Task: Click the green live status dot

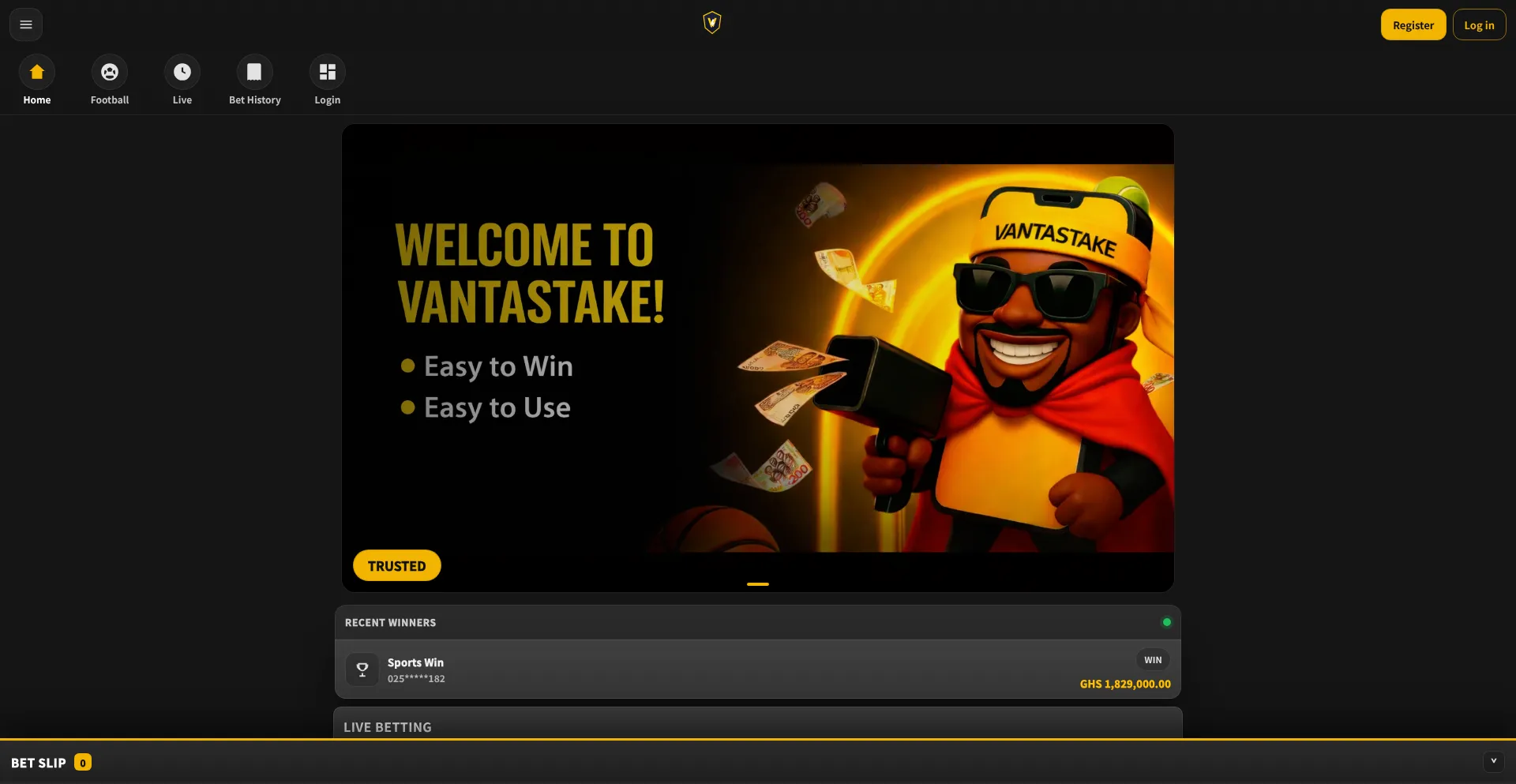Action: click(x=1166, y=622)
